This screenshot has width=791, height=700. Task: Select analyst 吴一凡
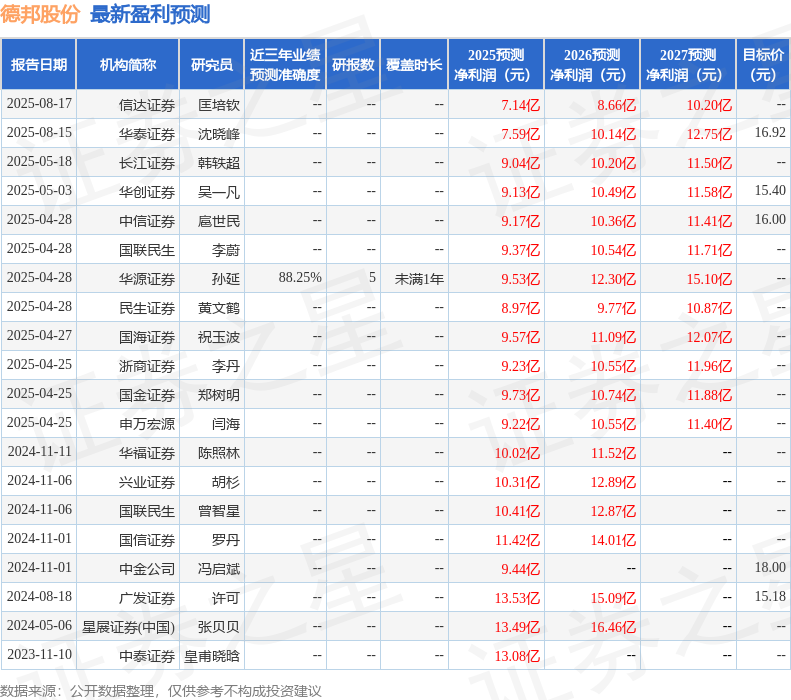219,192
